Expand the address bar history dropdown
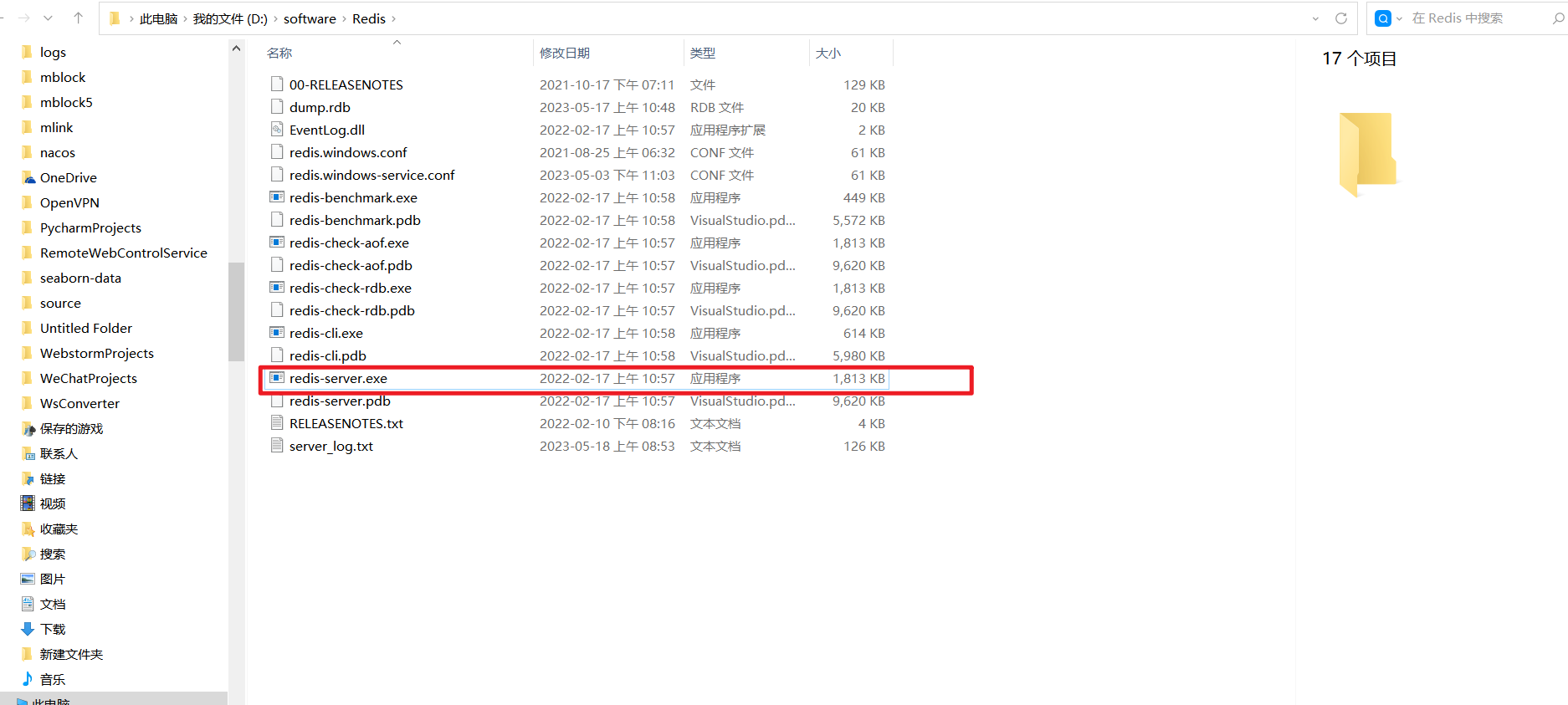Image resolution: width=1568 pixels, height=705 pixels. (x=1315, y=18)
